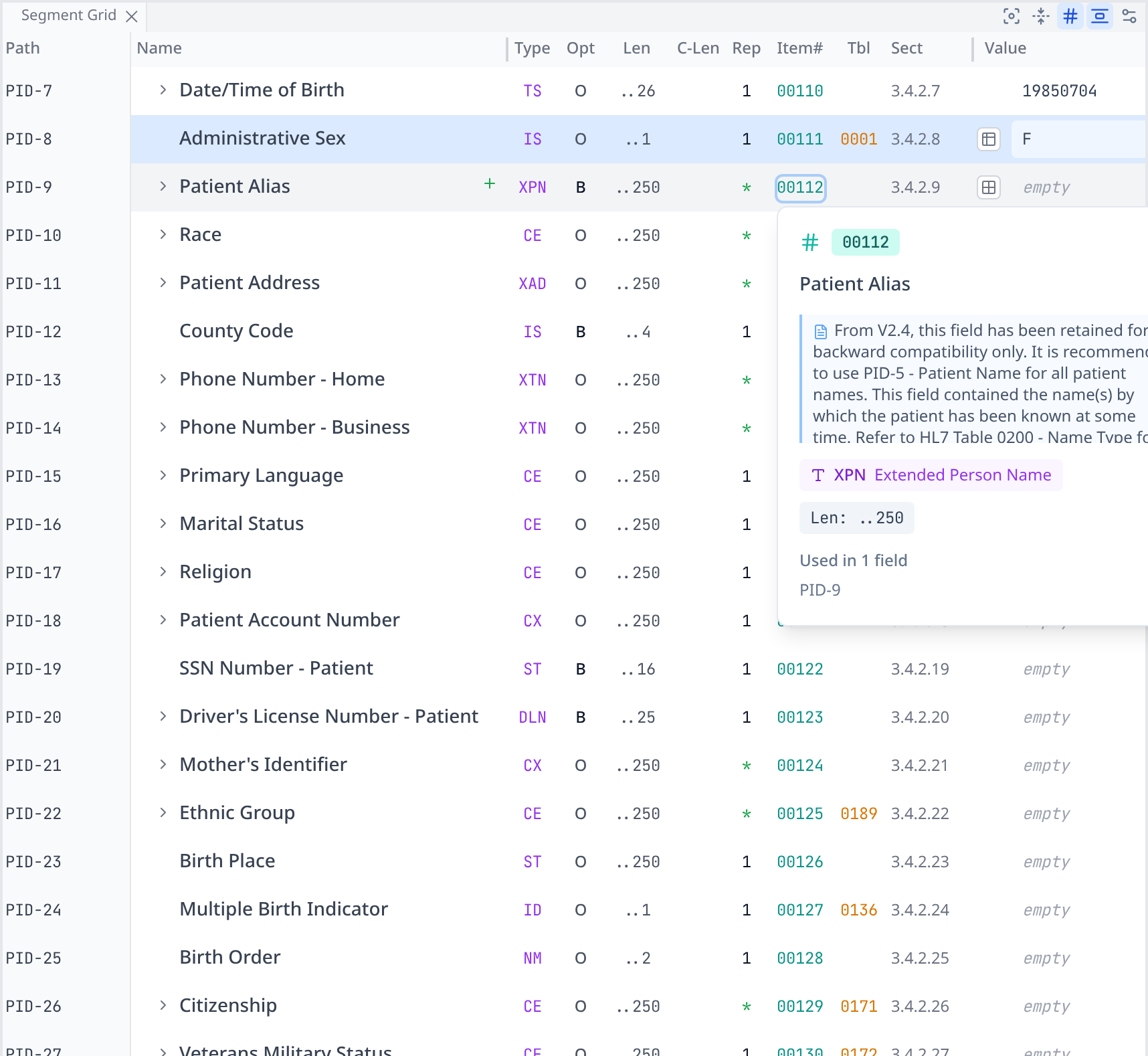Click the XAD type in Patient Address row
1148x1056 pixels.
pyautogui.click(x=533, y=284)
